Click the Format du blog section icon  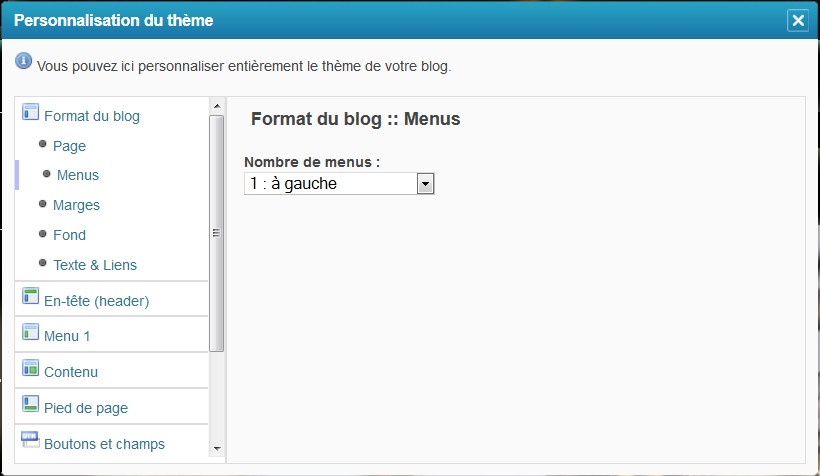[x=30, y=112]
